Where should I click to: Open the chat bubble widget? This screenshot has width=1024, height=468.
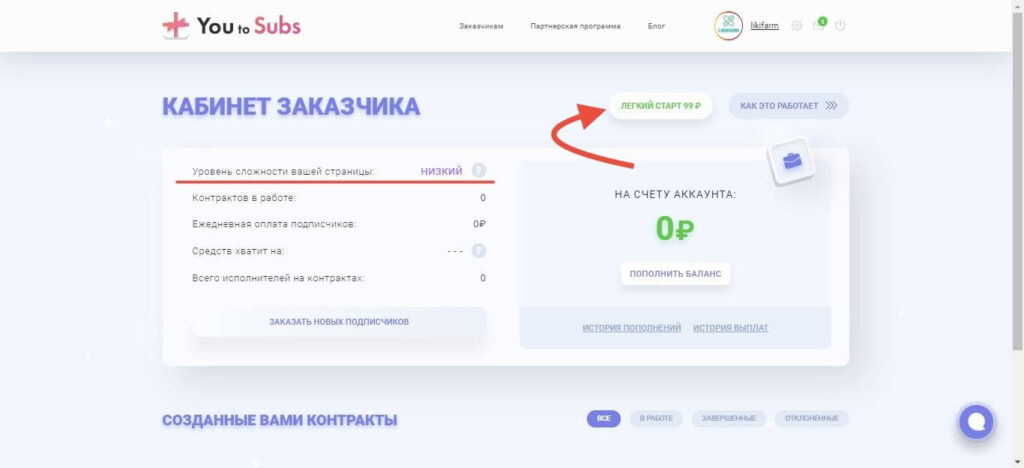[976, 422]
